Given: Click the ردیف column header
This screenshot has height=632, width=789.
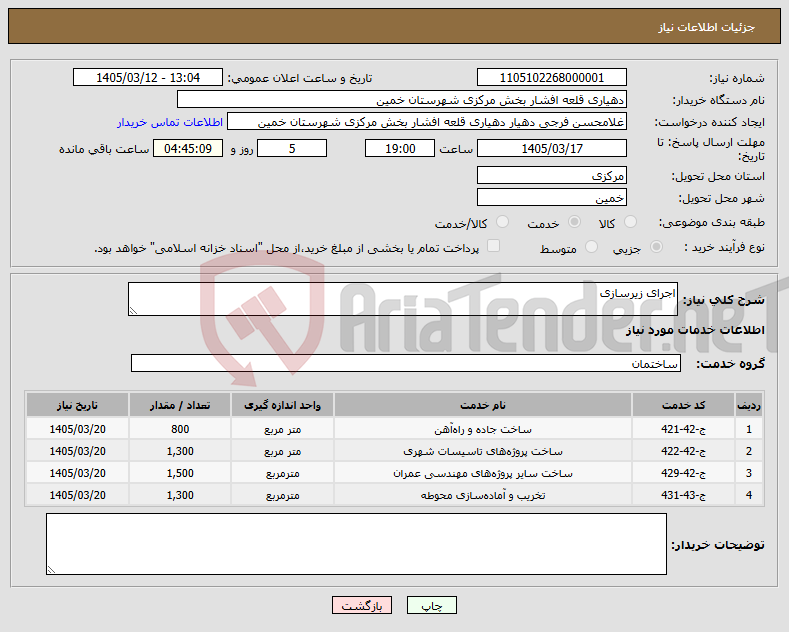Looking at the screenshot, I should pyautogui.click(x=749, y=405).
